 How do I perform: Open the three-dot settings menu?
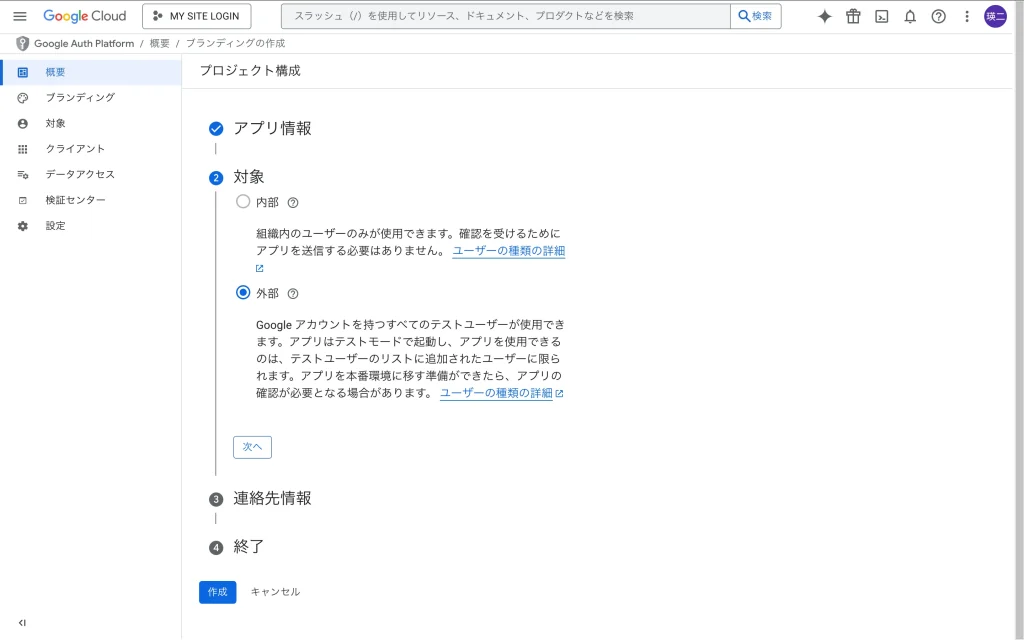(966, 16)
